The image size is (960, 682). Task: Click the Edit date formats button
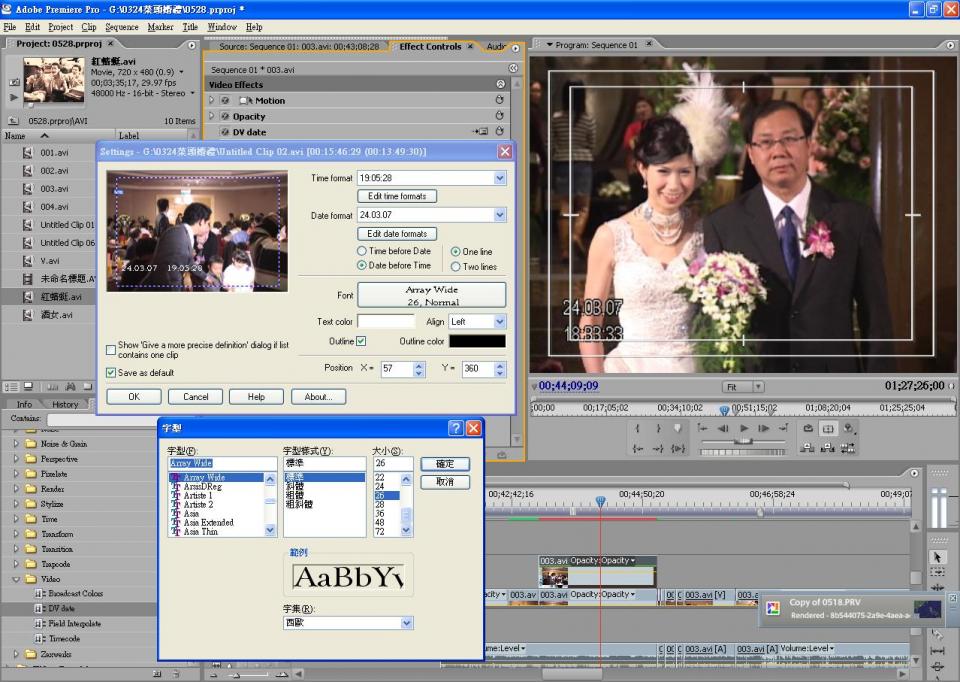pos(397,234)
